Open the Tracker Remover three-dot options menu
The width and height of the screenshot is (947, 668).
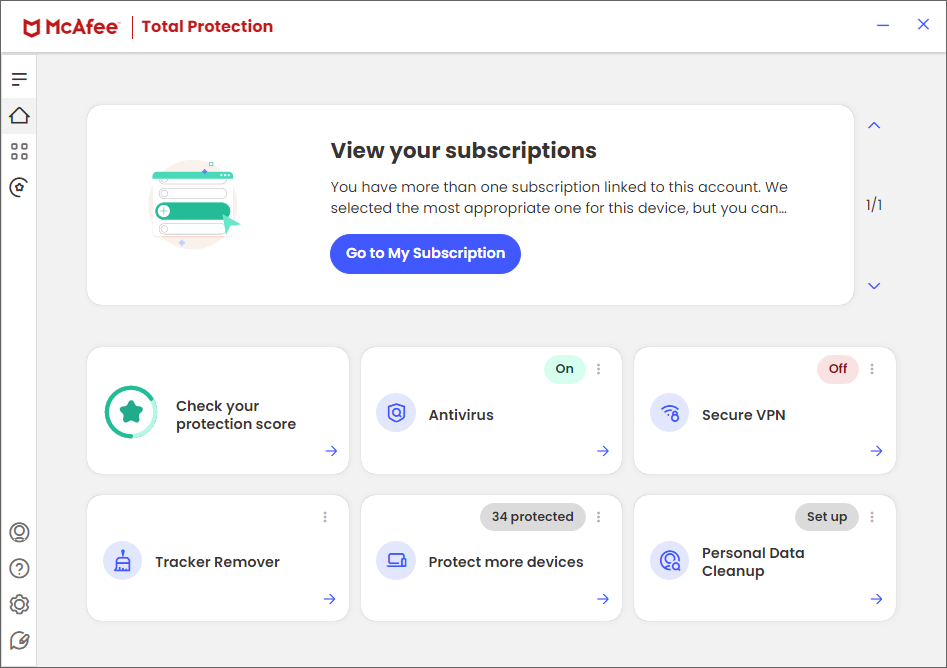coord(325,517)
